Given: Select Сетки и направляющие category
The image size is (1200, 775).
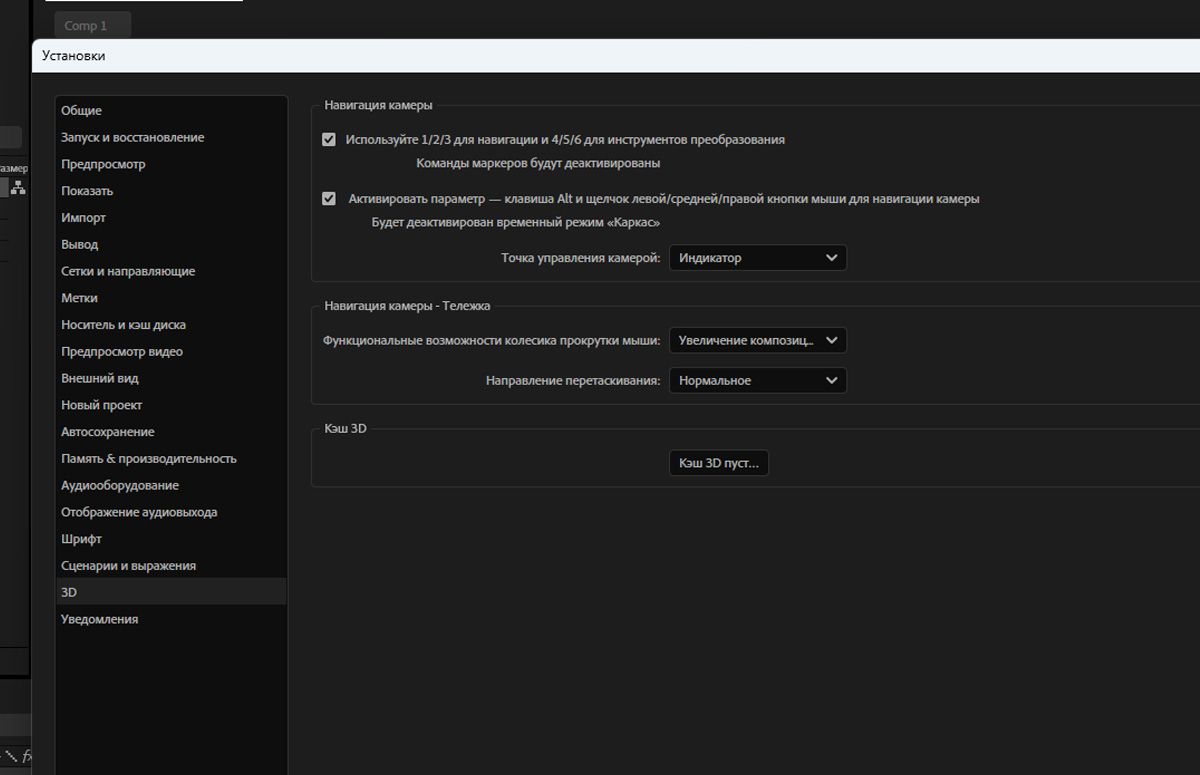Looking at the screenshot, I should pos(171,271).
